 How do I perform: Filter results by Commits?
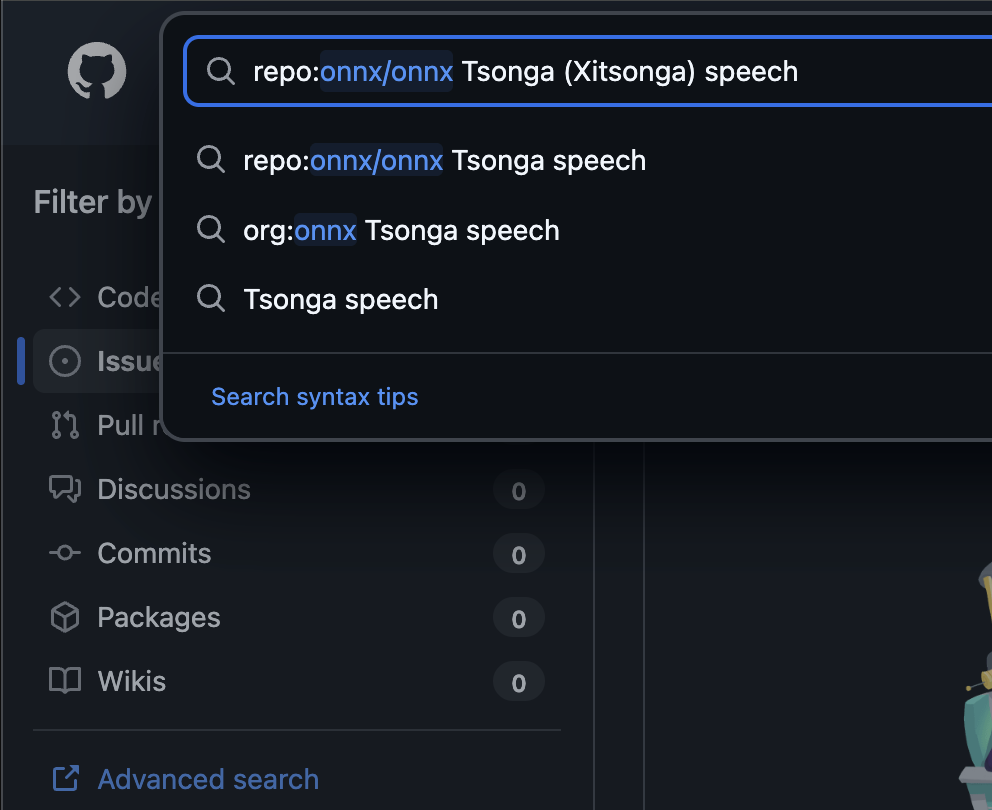tap(154, 554)
